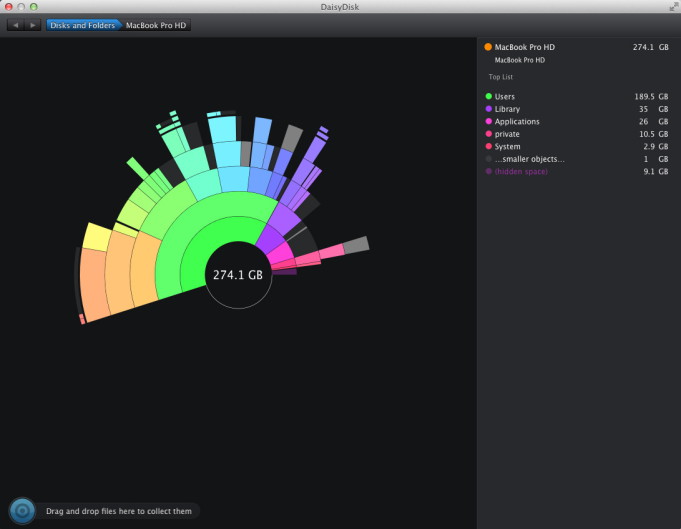Screen dimensions: 681x529
Task: Toggle fullscreen with the title bar arrows
Action: pos(672,6)
